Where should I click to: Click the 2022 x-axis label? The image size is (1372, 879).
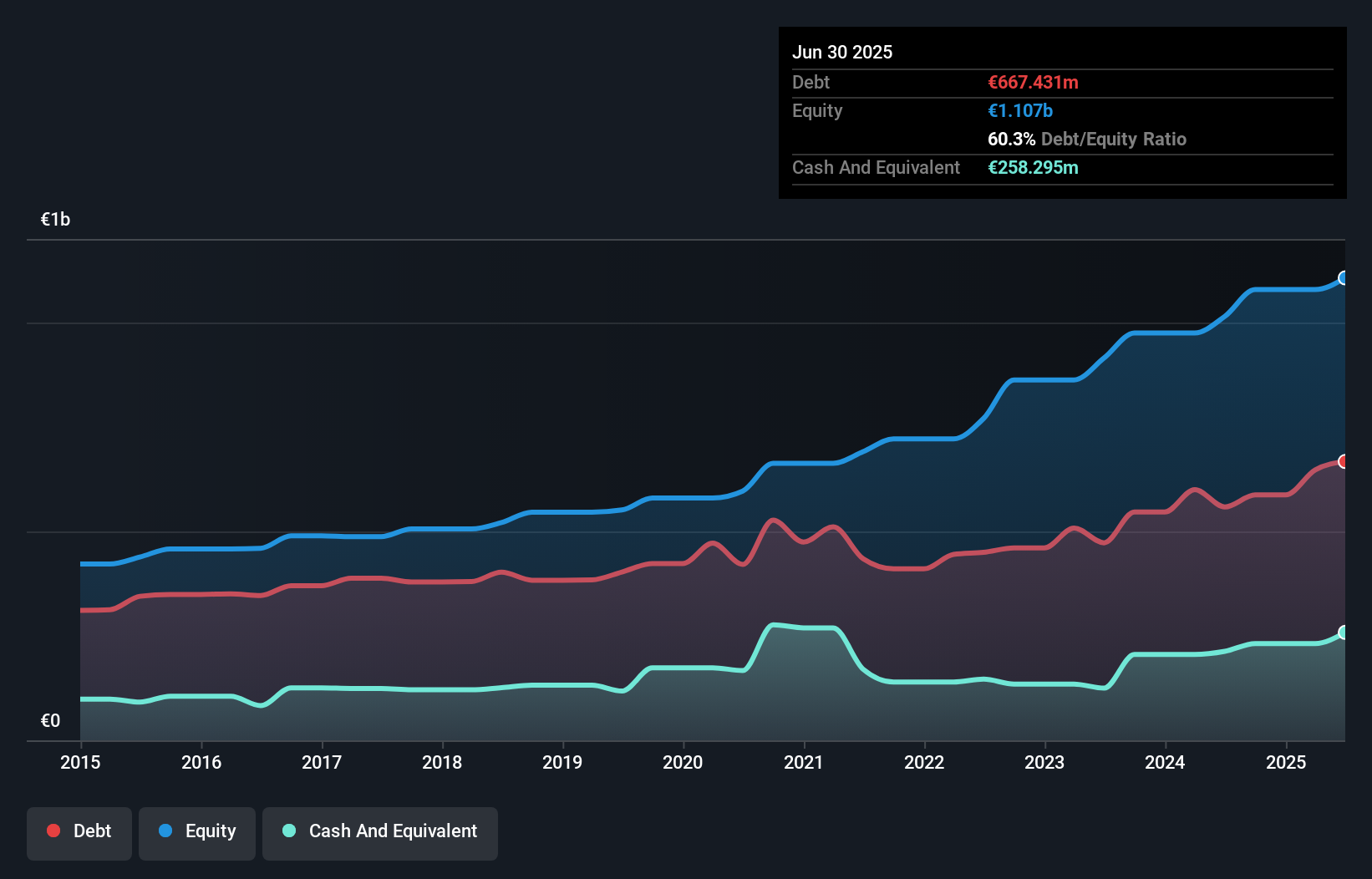(924, 762)
